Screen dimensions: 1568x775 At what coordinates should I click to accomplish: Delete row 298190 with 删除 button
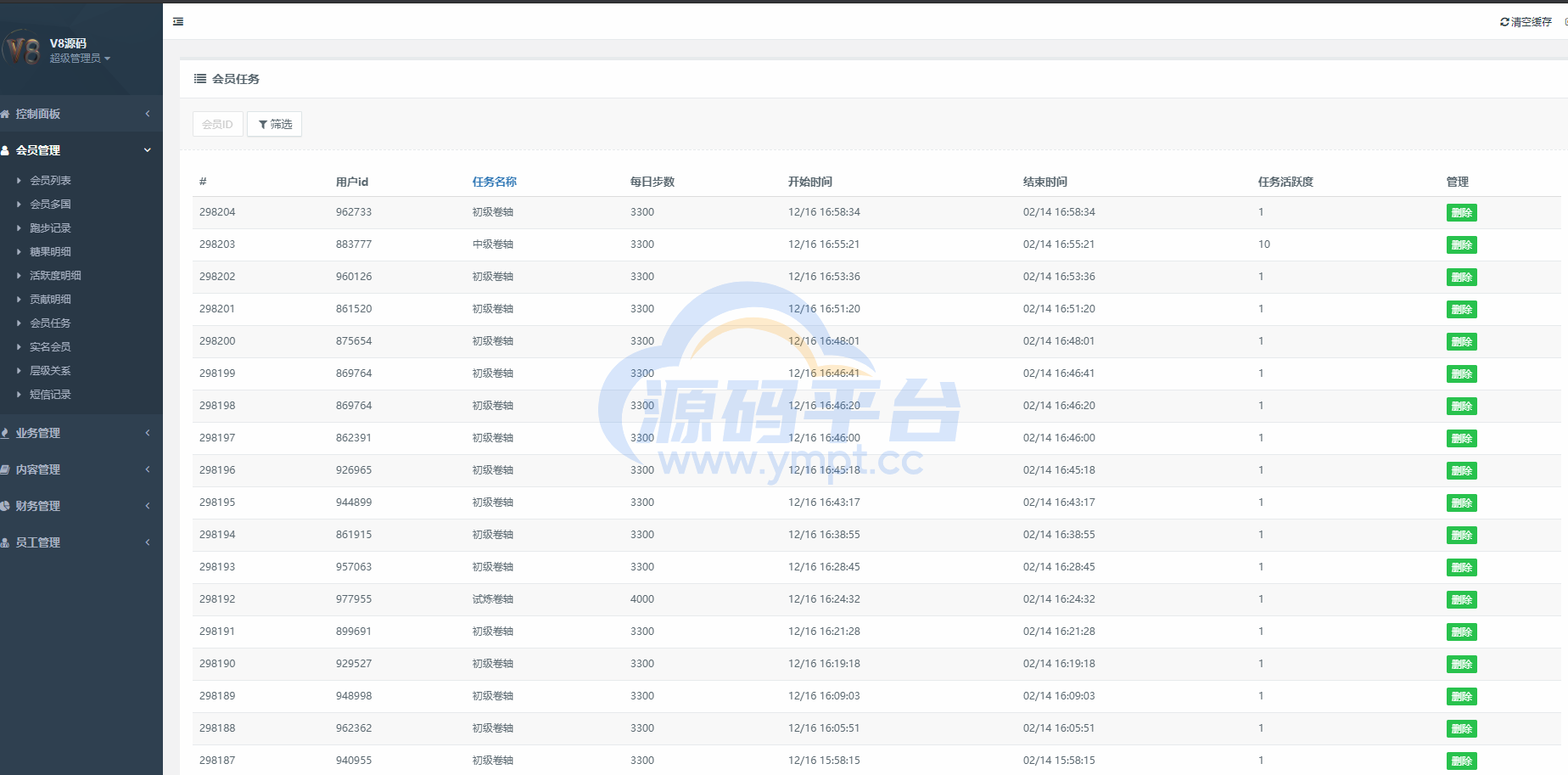(x=1461, y=665)
